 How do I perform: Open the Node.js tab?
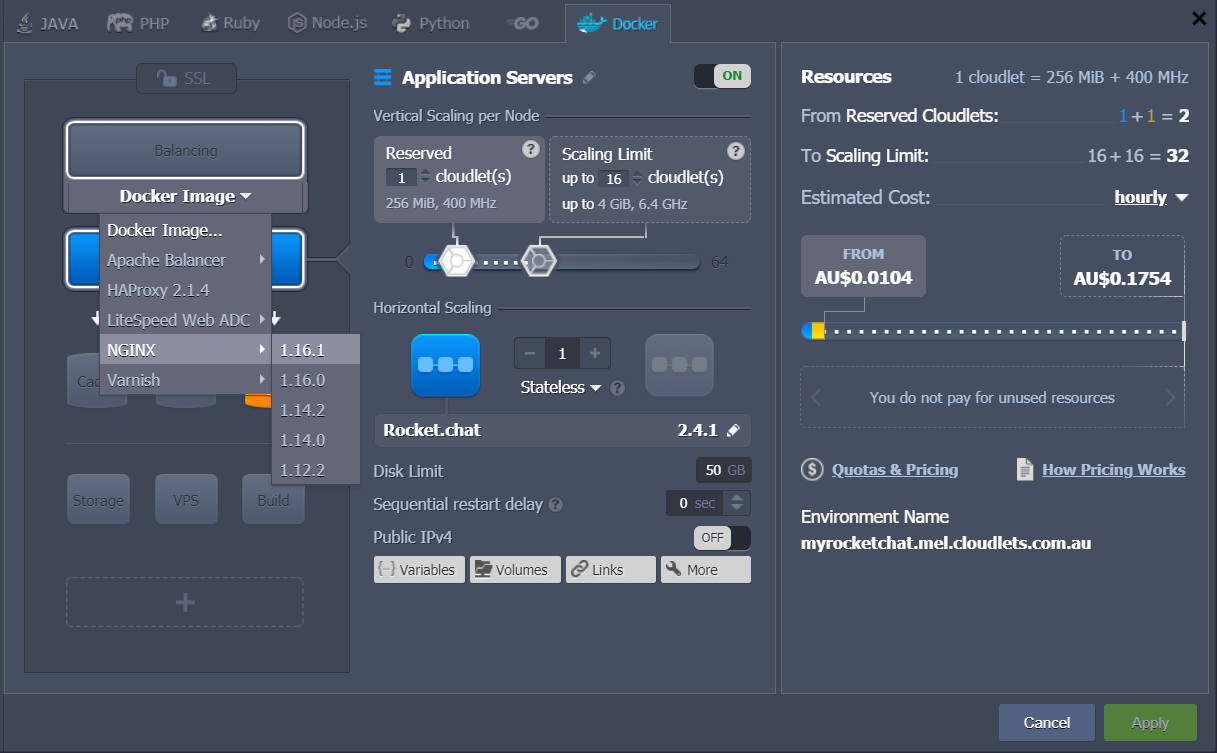click(x=327, y=23)
